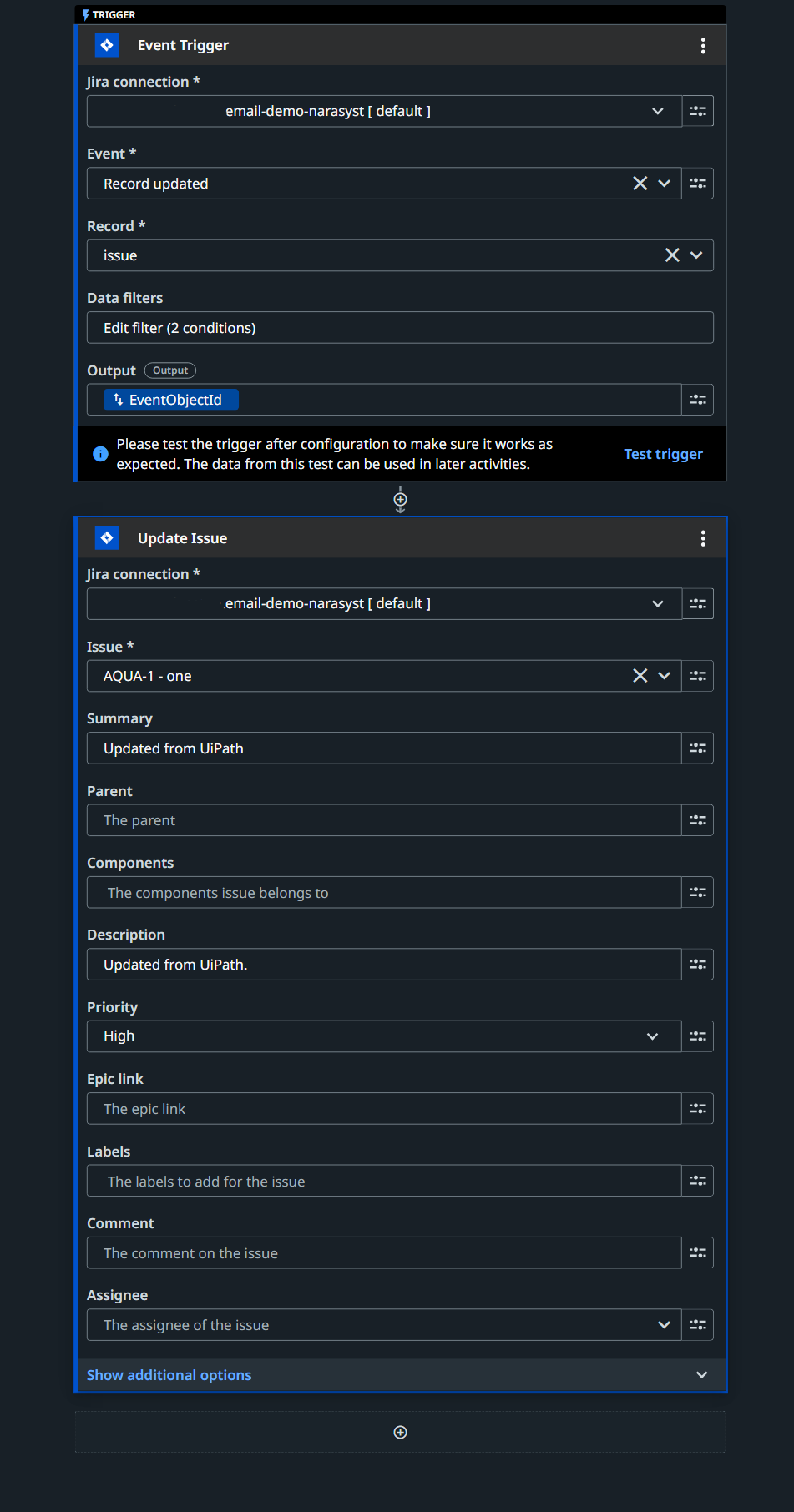The width and height of the screenshot is (794, 1512).
Task: Click the Output badge next to Output label
Action: tap(170, 370)
